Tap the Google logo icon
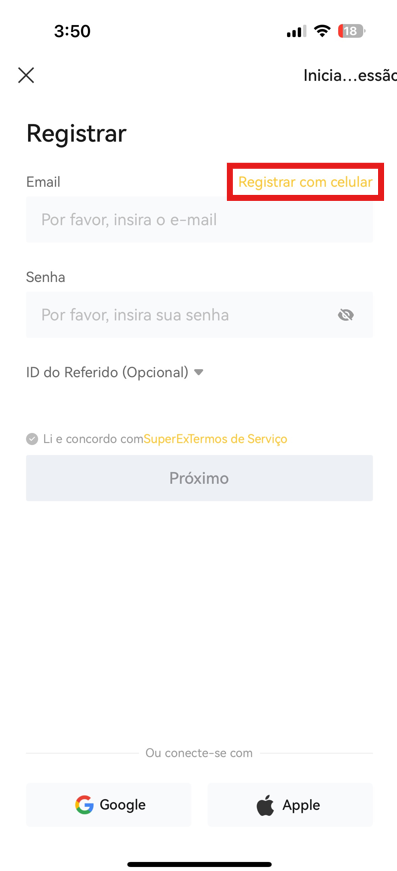Screen dimensions: 397x871 [84, 804]
